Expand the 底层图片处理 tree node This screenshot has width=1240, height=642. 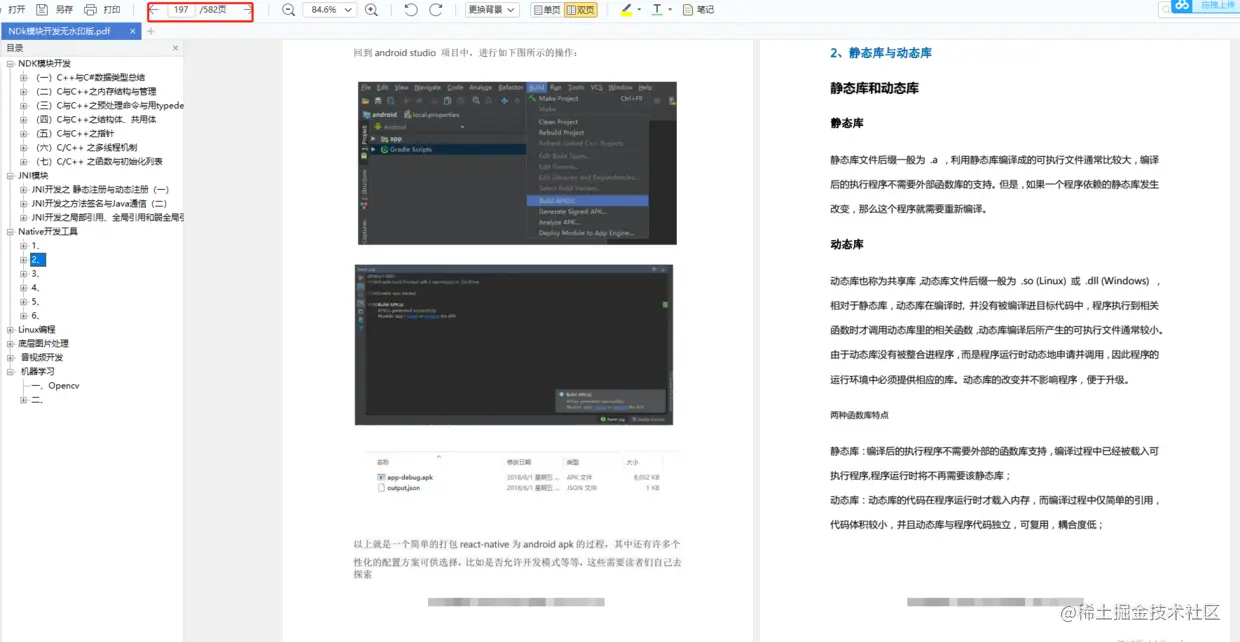coord(10,343)
